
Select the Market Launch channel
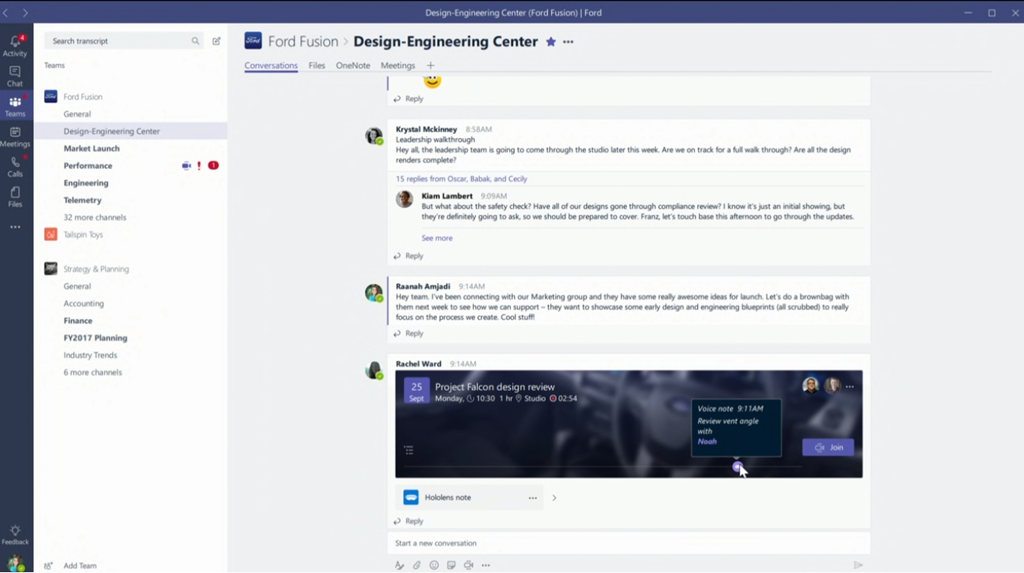pos(91,148)
